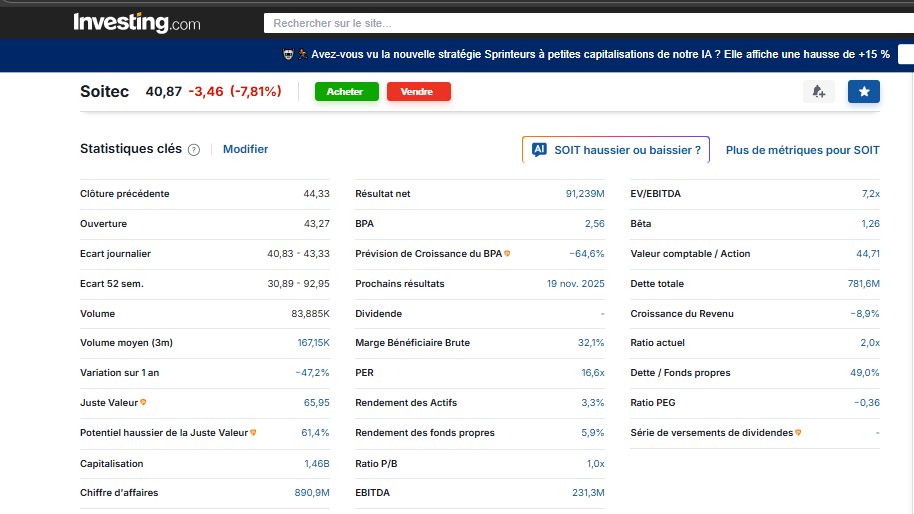The image size is (914, 514).
Task: Open Plus de métriques pour SOIT
Action: 802,150
